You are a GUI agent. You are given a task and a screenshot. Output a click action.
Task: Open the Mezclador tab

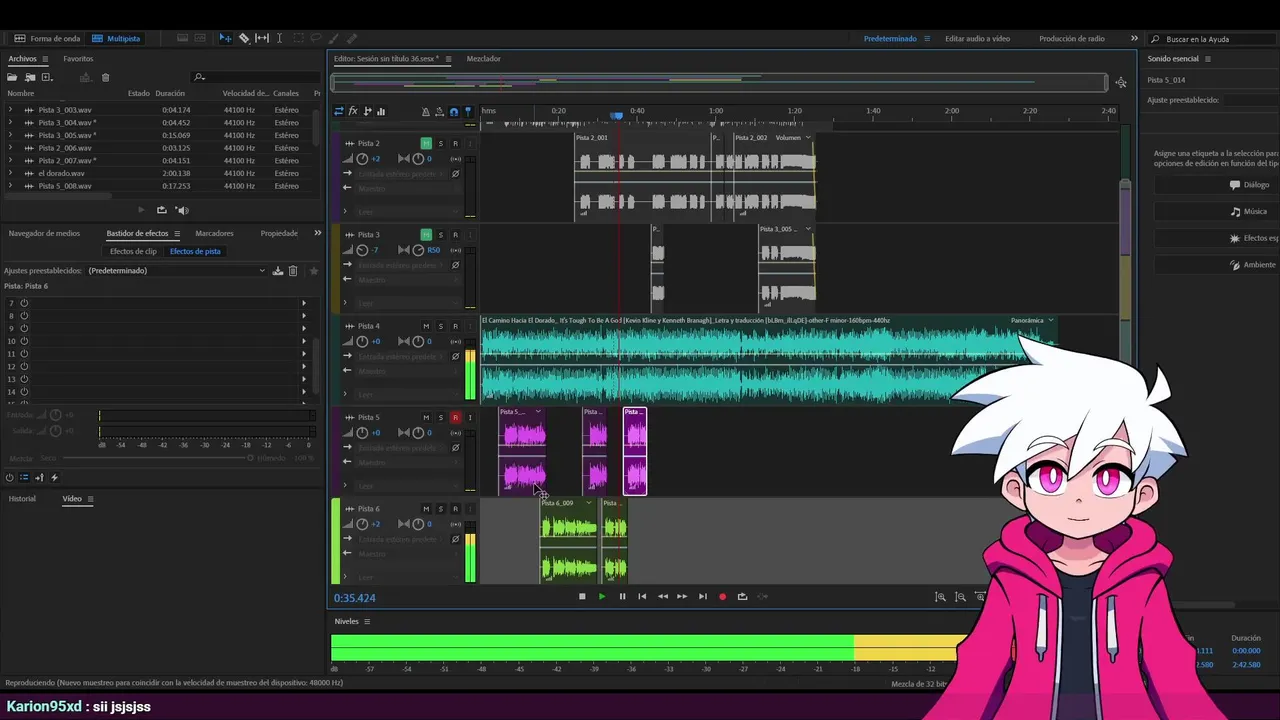click(484, 59)
